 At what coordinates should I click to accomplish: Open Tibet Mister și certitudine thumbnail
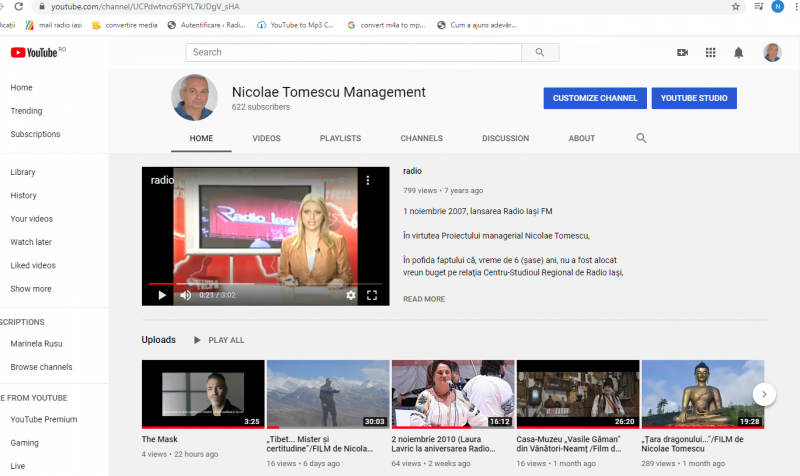tap(328, 394)
